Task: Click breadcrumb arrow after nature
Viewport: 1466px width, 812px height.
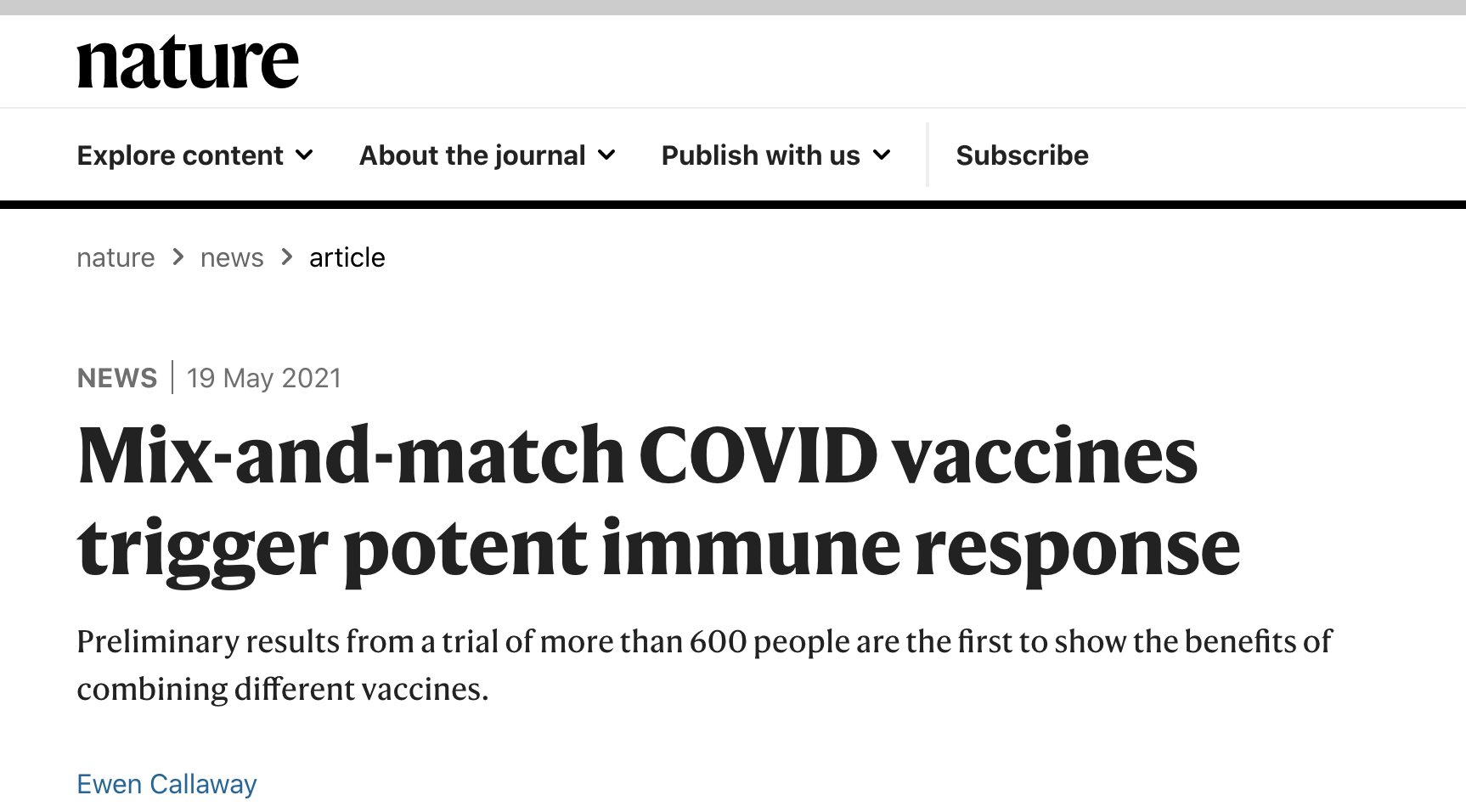Action: [178, 257]
